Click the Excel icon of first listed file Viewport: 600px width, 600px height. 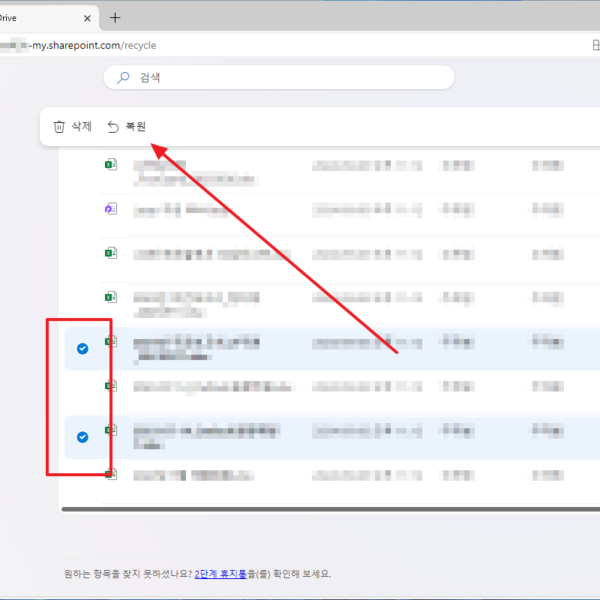click(x=112, y=165)
